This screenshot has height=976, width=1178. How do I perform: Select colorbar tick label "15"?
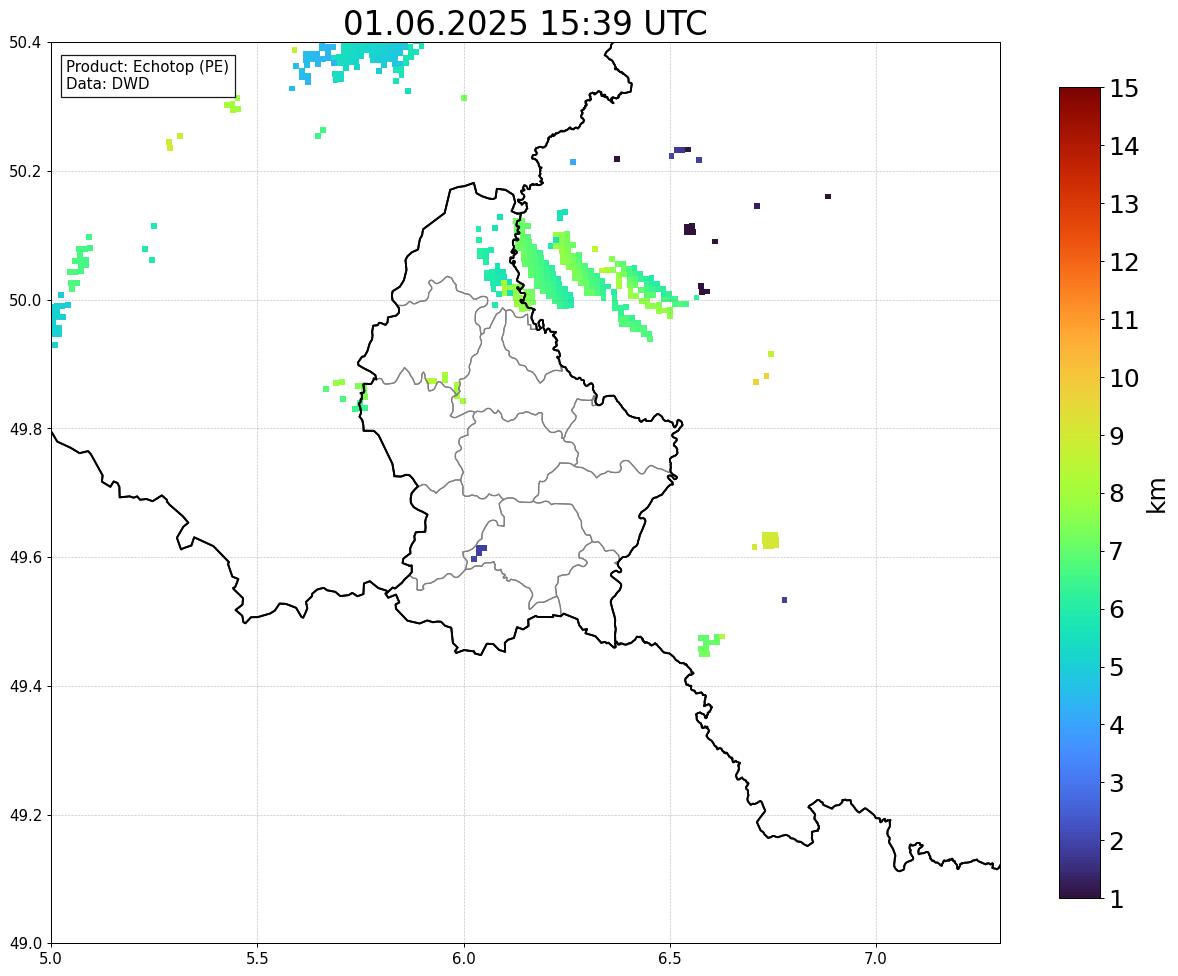(x=1124, y=89)
